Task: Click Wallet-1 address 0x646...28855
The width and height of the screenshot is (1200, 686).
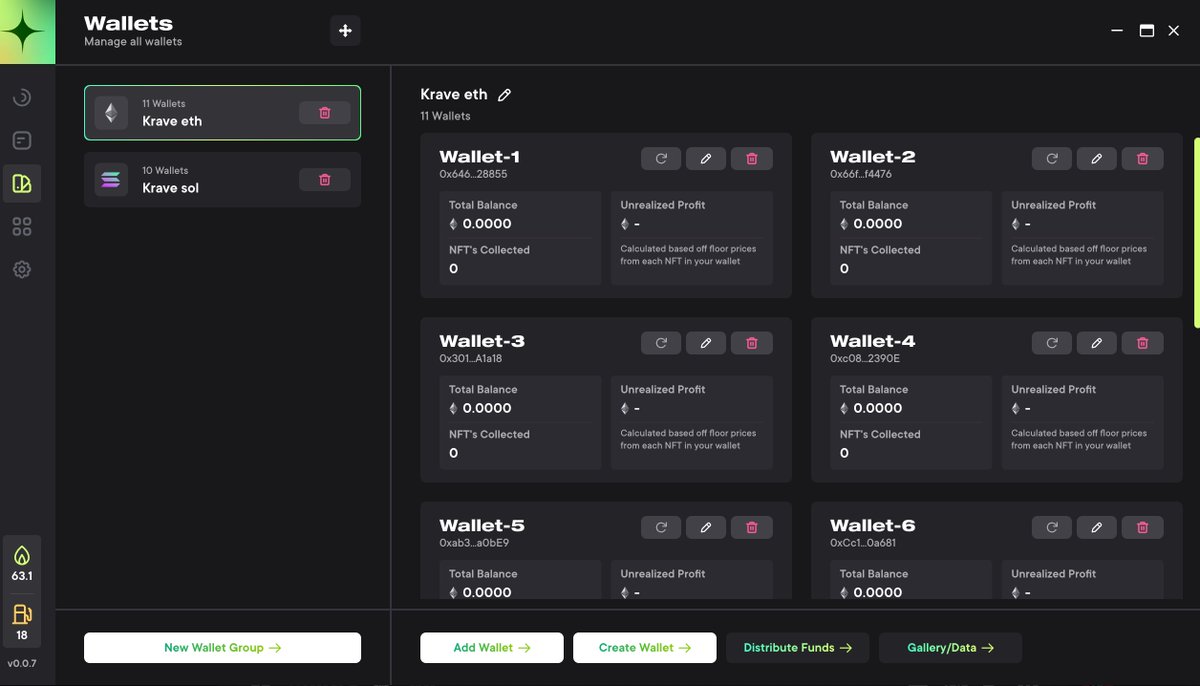Action: (x=473, y=174)
